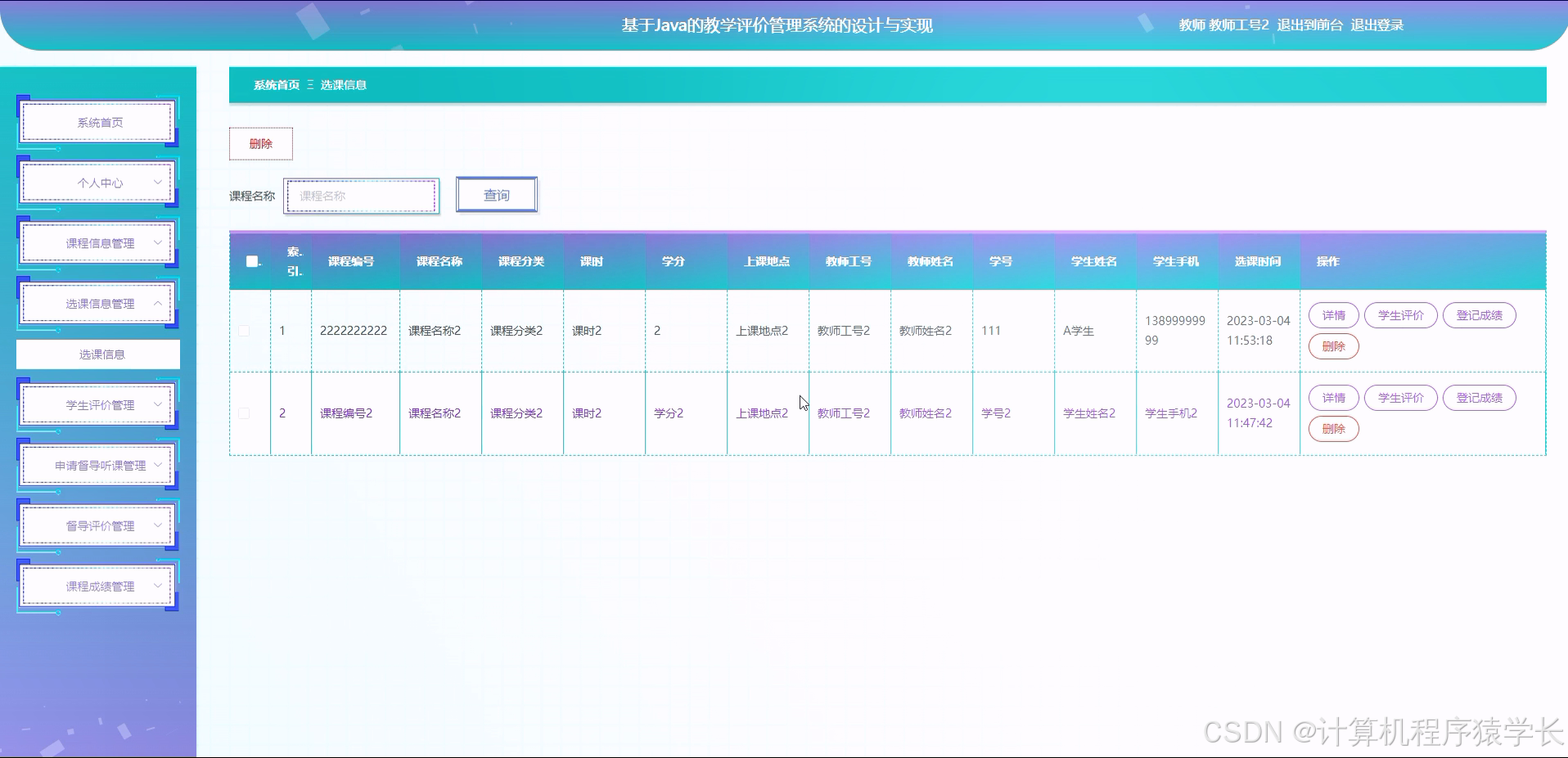Expand the 督导评价管理 menu chevron
1568x758 pixels.
158,526
